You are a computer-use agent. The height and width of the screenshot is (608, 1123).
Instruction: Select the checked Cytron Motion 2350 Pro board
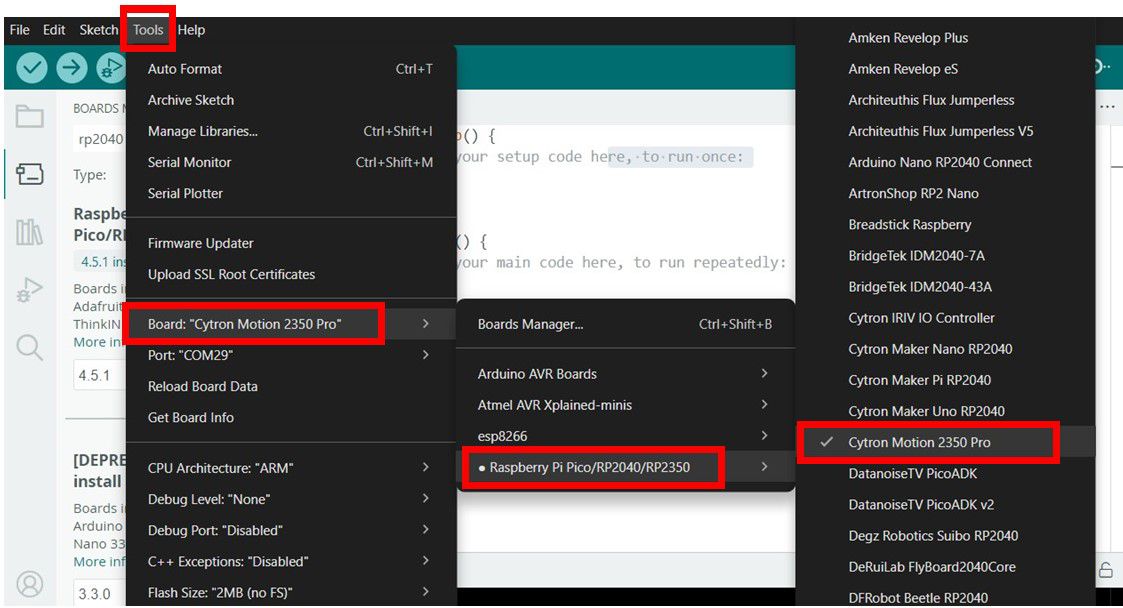[x=919, y=442]
